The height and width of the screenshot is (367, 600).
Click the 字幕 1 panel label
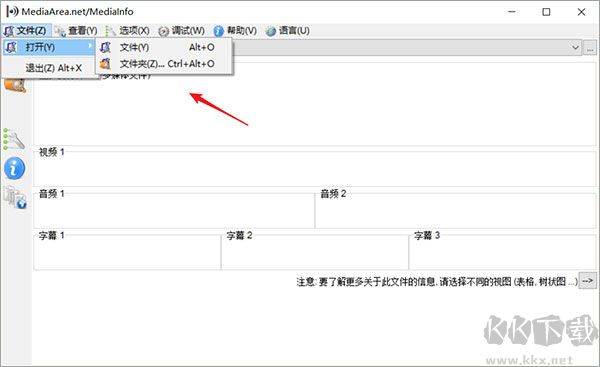(x=52, y=235)
